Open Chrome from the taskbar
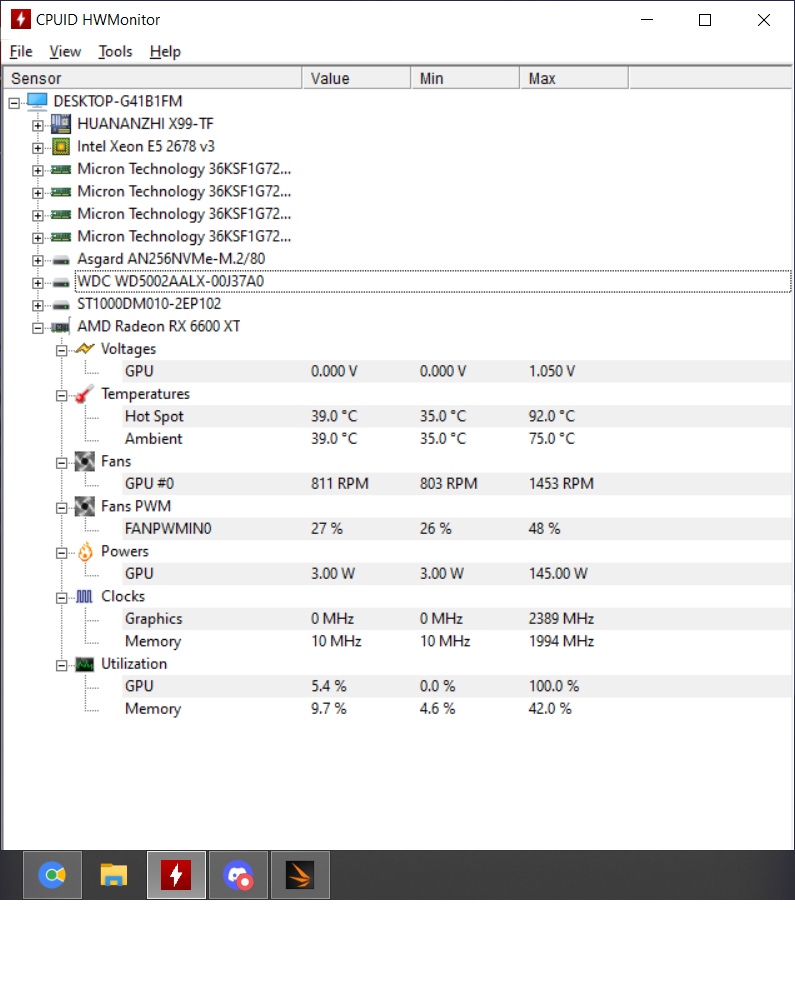The height and width of the screenshot is (991, 795). [52, 875]
